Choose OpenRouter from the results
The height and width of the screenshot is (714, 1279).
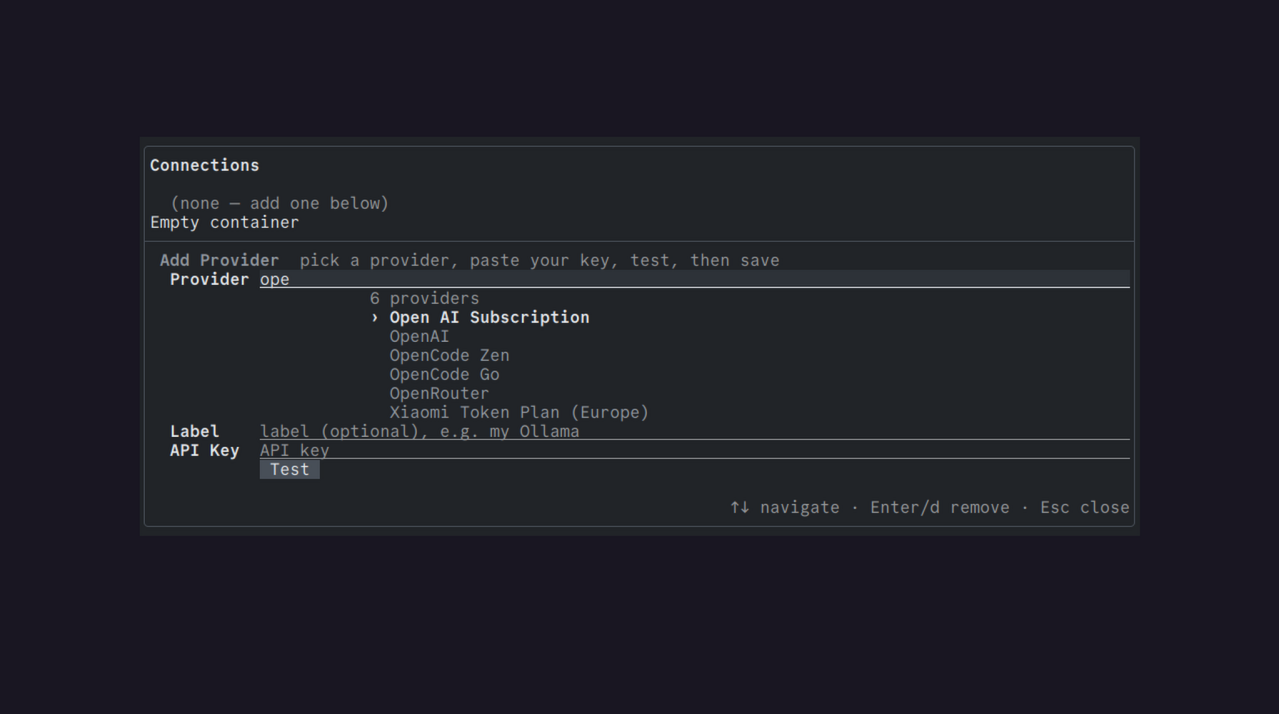[439, 393]
